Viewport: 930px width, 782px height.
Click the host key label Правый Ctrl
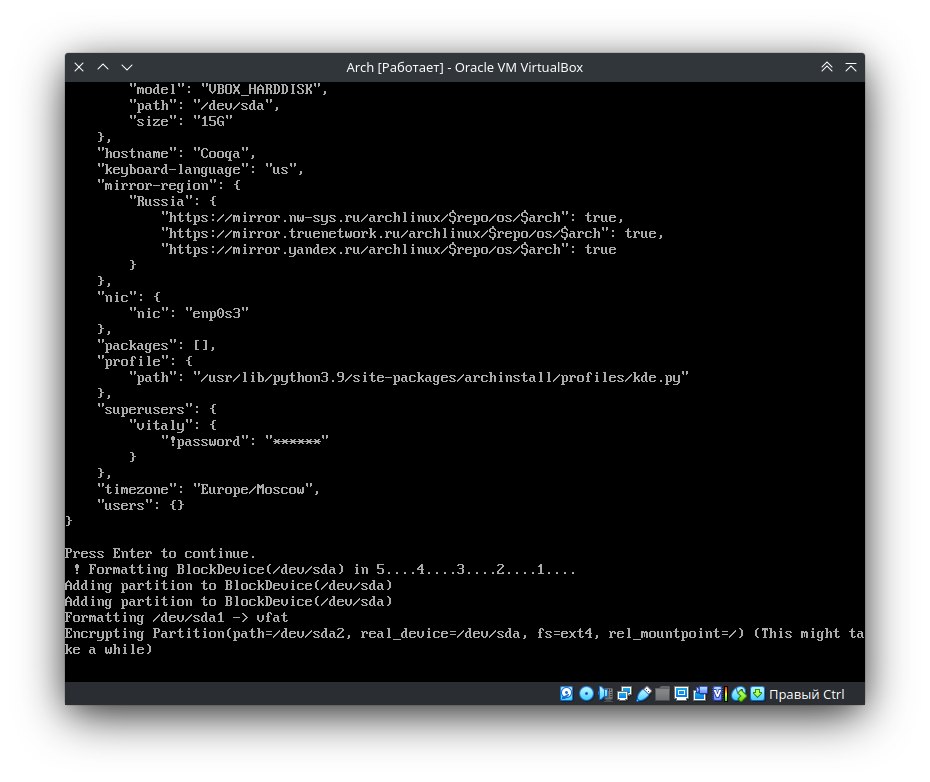point(807,694)
